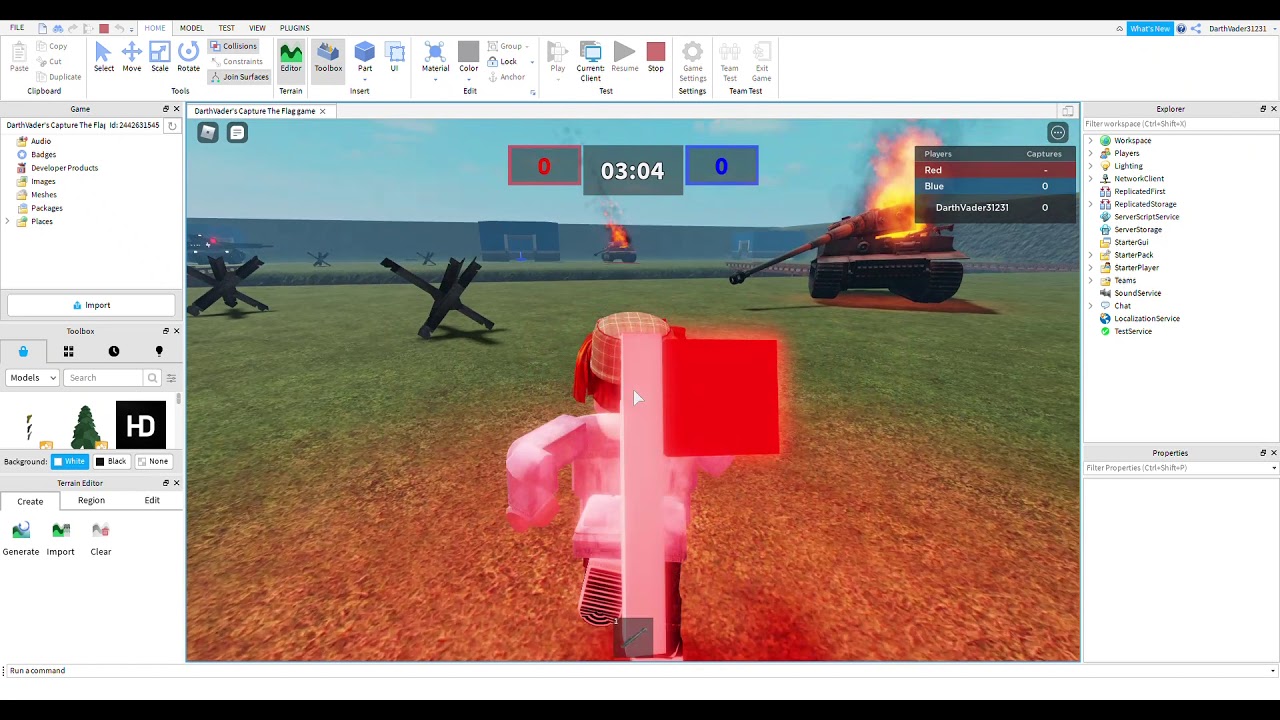Toggle Constraints option
Screen dimensions: 1280x720
coord(236,61)
